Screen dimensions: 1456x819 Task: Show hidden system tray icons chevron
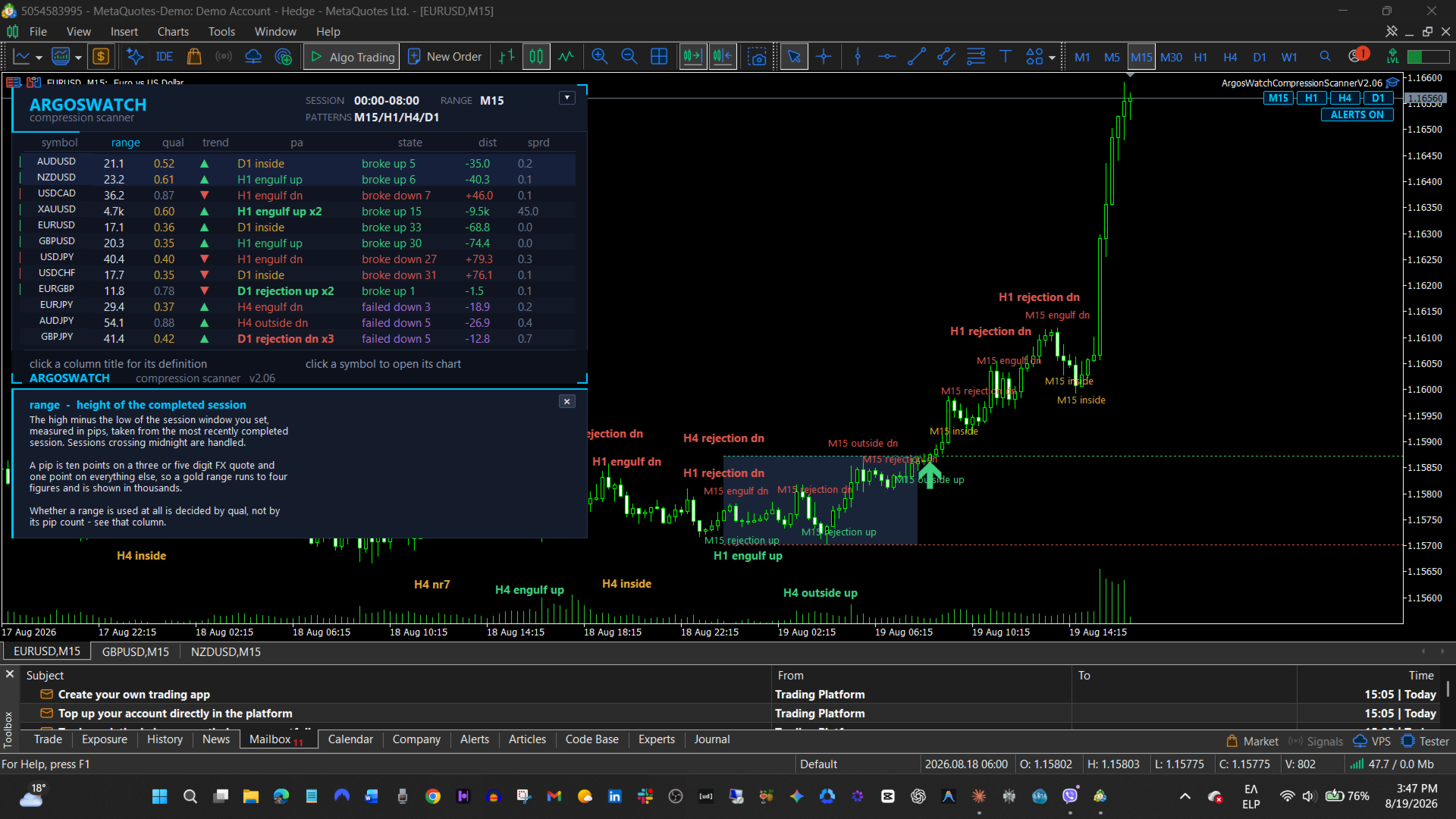click(1185, 796)
